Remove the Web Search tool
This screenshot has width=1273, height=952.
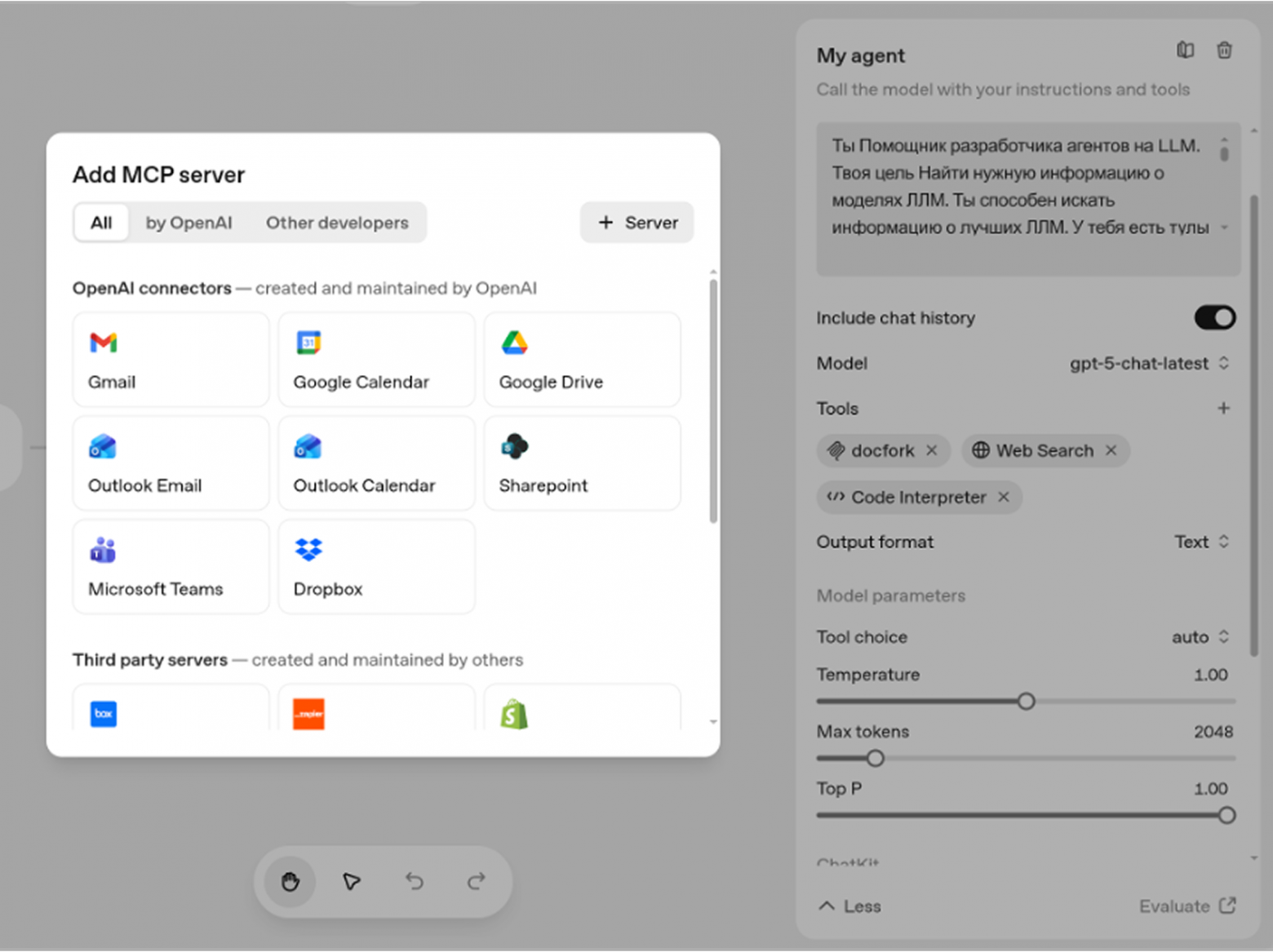(1111, 450)
